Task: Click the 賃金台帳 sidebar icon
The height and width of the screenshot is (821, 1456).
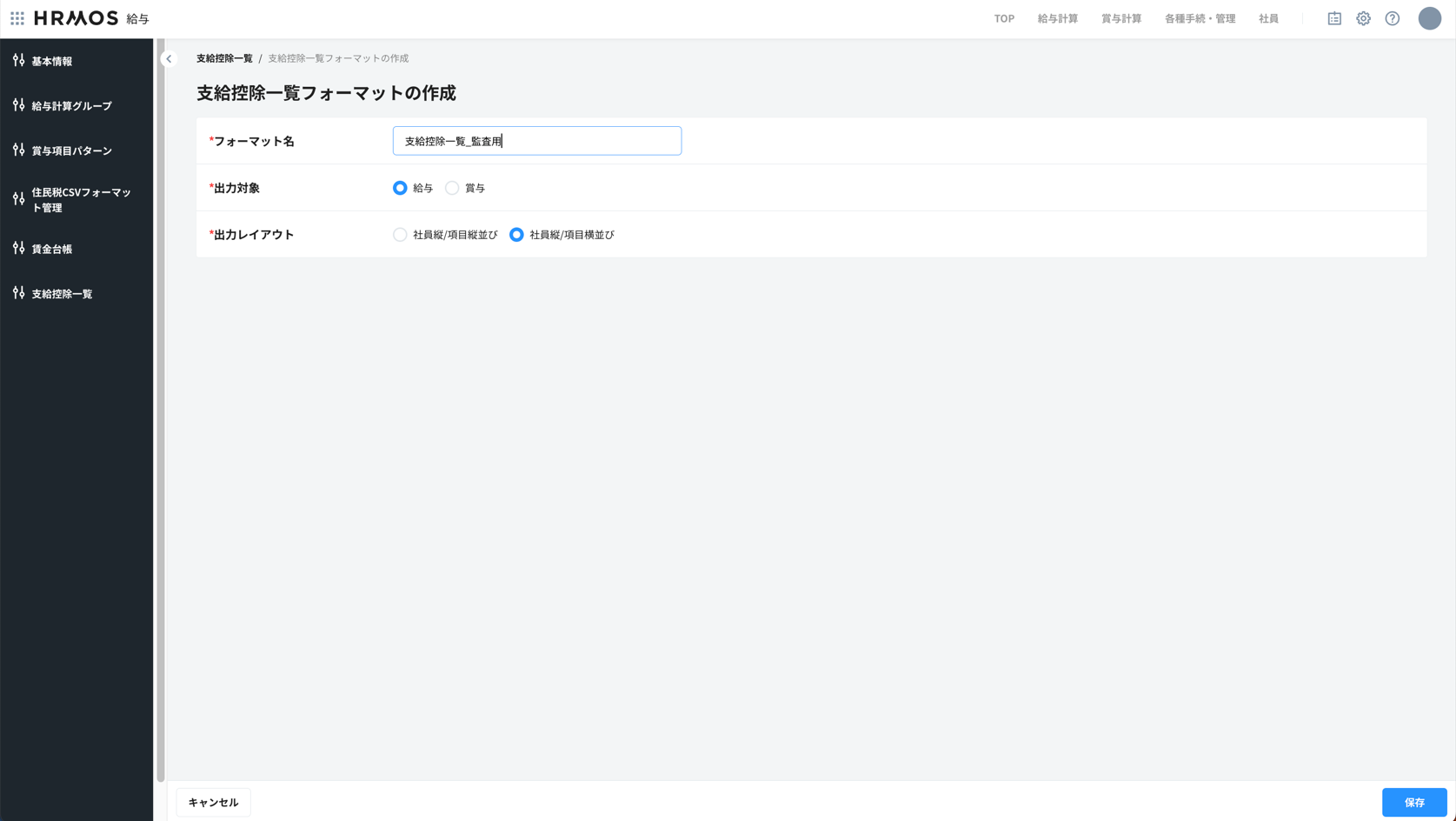Action: pos(19,249)
